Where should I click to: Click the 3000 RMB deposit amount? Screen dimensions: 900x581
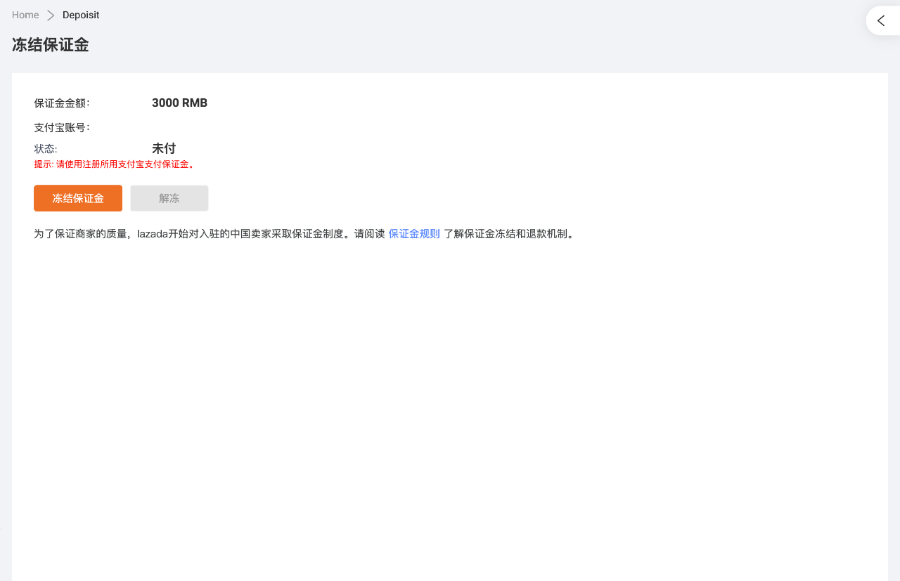pos(178,102)
